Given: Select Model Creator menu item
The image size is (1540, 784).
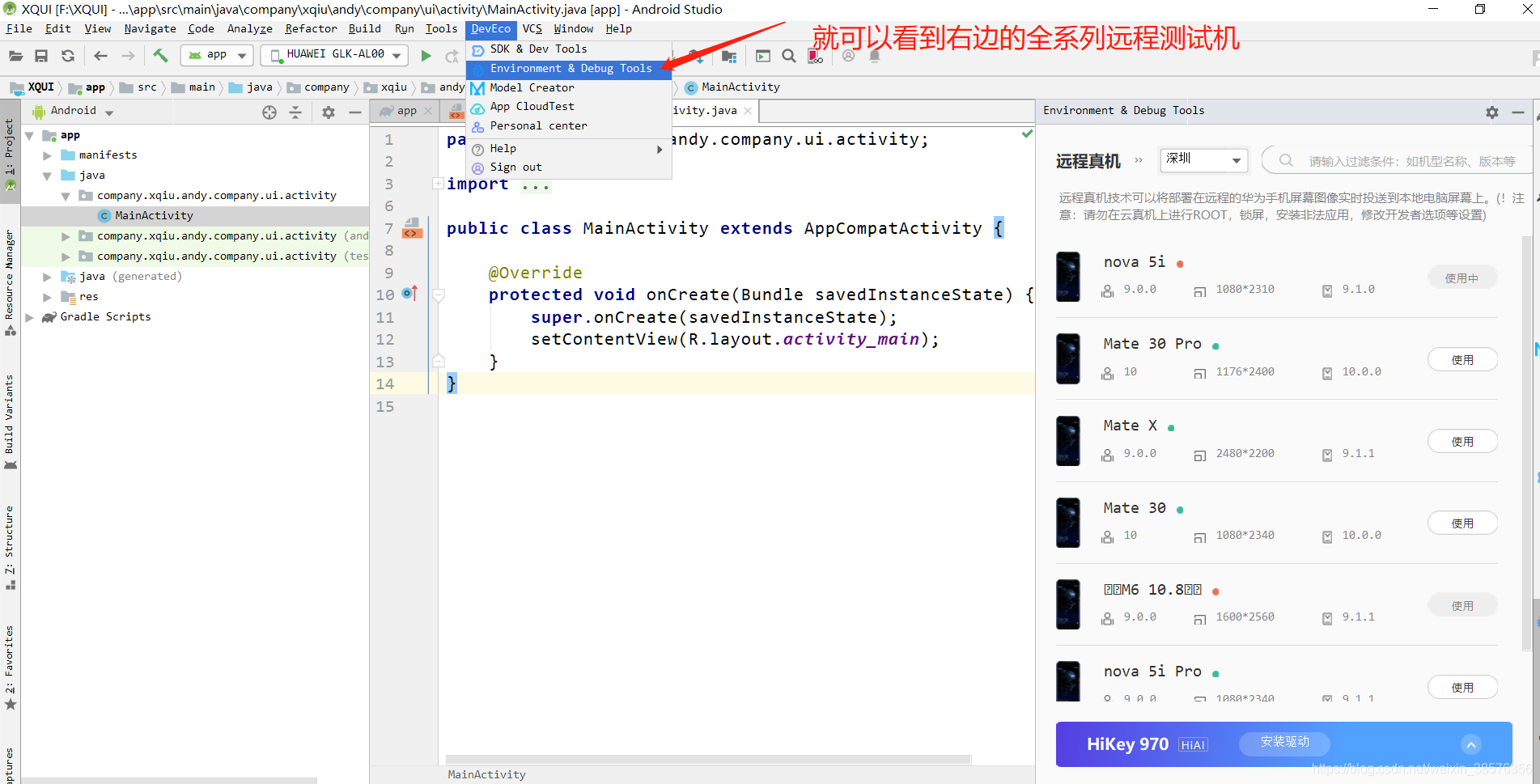Looking at the screenshot, I should pos(569,87).
